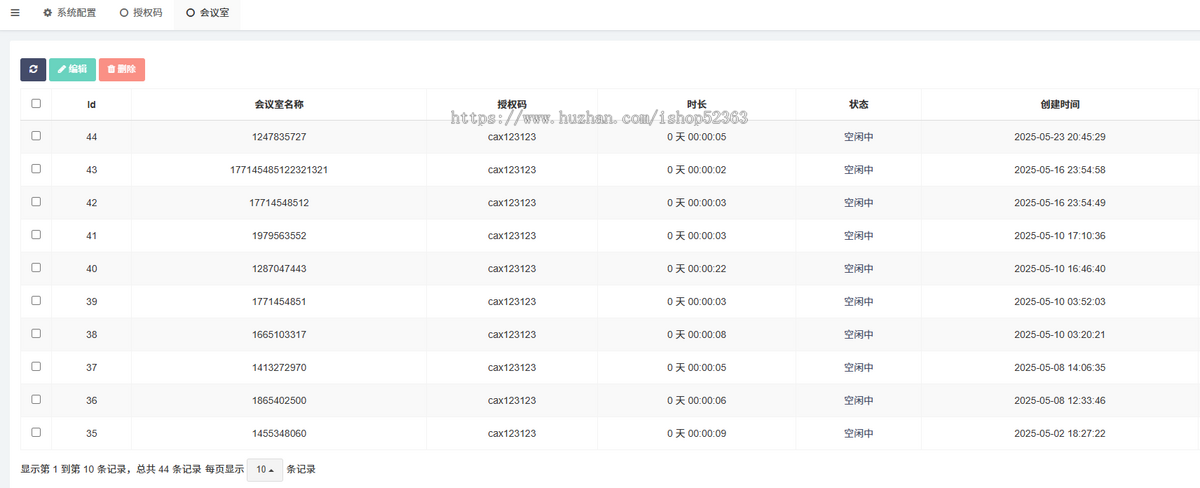The image size is (1200, 488).
Task: Click created time 2025-05-10 03:52:03
Action: tap(1060, 302)
